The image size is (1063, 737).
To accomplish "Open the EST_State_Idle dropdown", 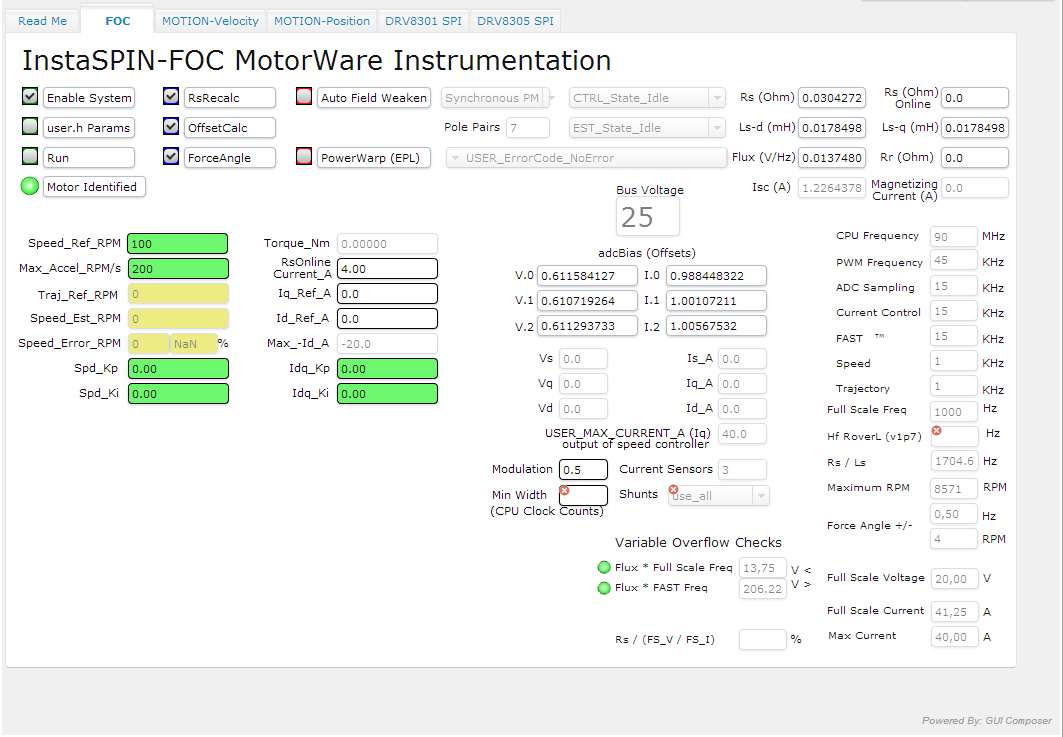I will tap(647, 127).
